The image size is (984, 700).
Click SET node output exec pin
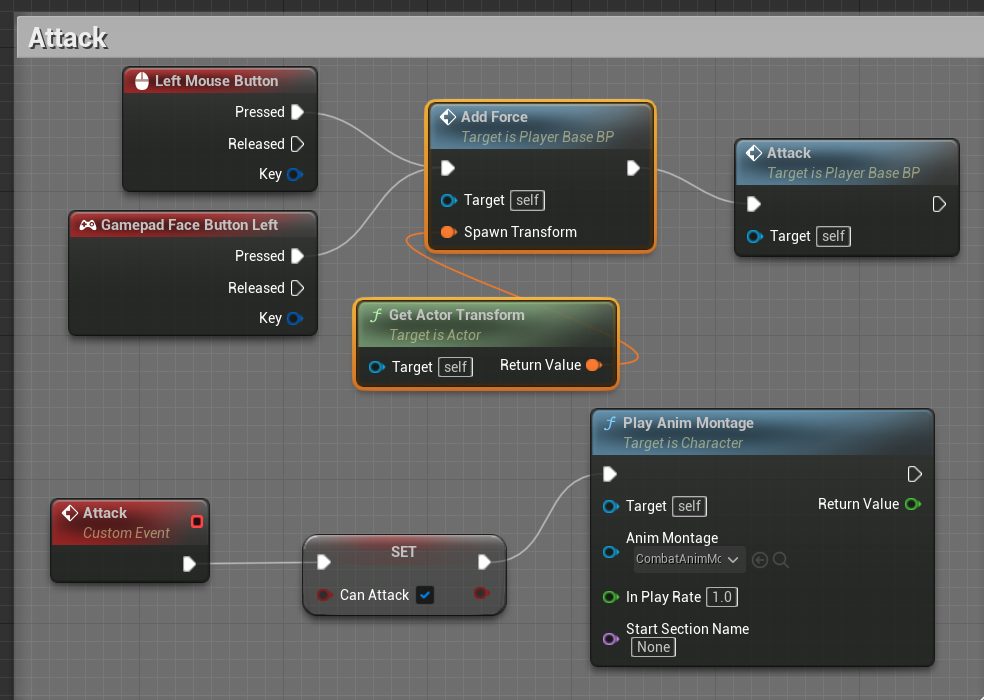[484, 562]
